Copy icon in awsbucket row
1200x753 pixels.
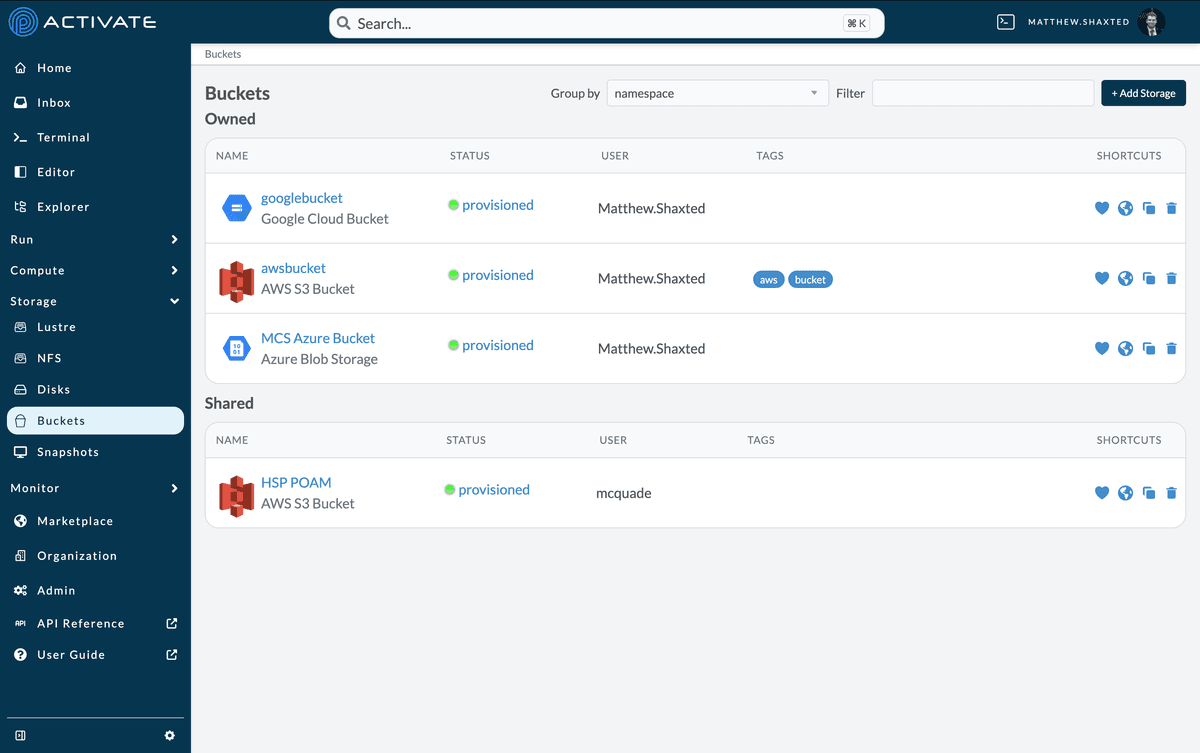pos(1149,278)
